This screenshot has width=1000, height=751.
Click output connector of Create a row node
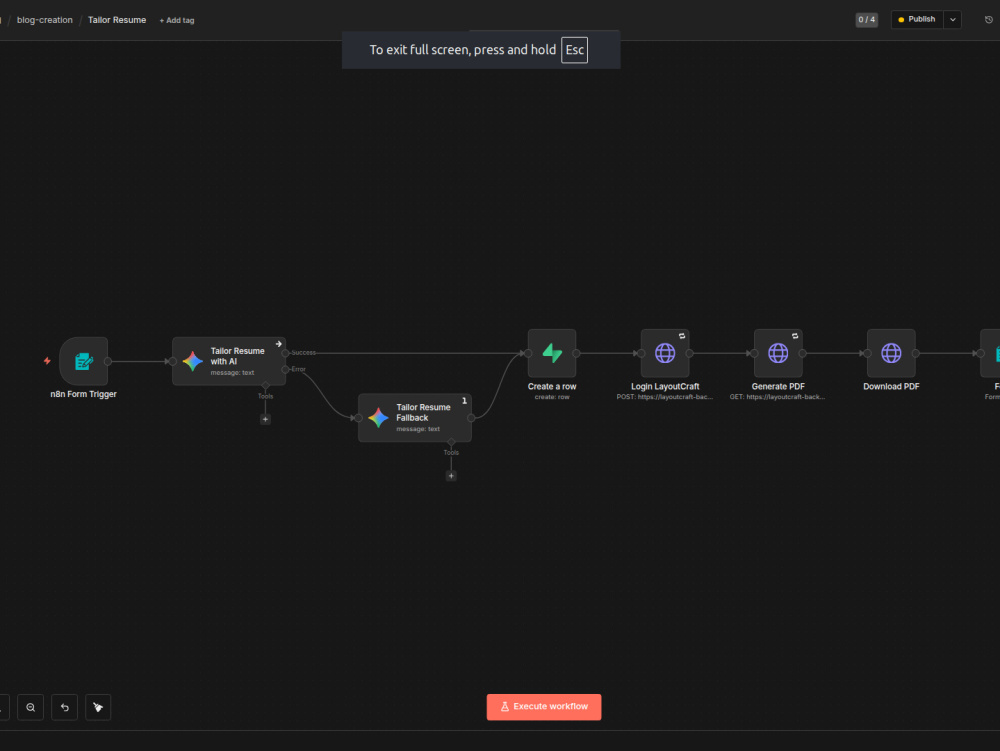tap(577, 353)
